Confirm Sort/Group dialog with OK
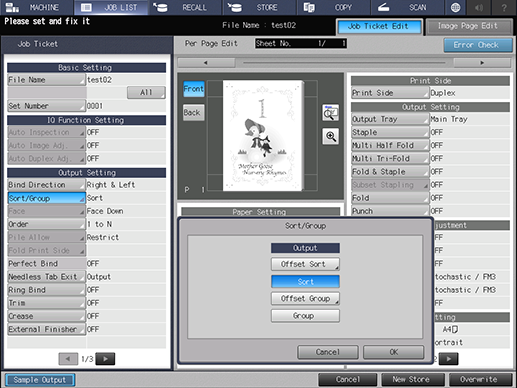Screen dimensions: 517x388 [394, 352]
